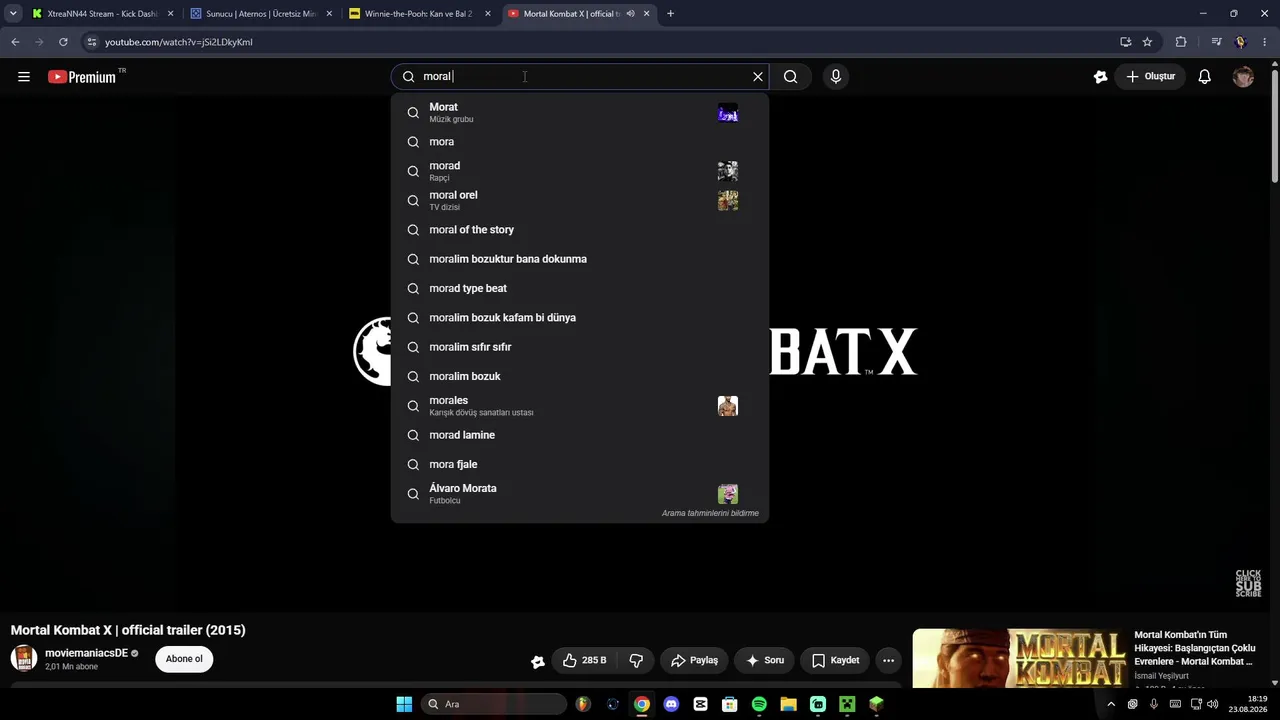Open a new browser tab
The width and height of the screenshot is (1280, 720).
point(670,14)
